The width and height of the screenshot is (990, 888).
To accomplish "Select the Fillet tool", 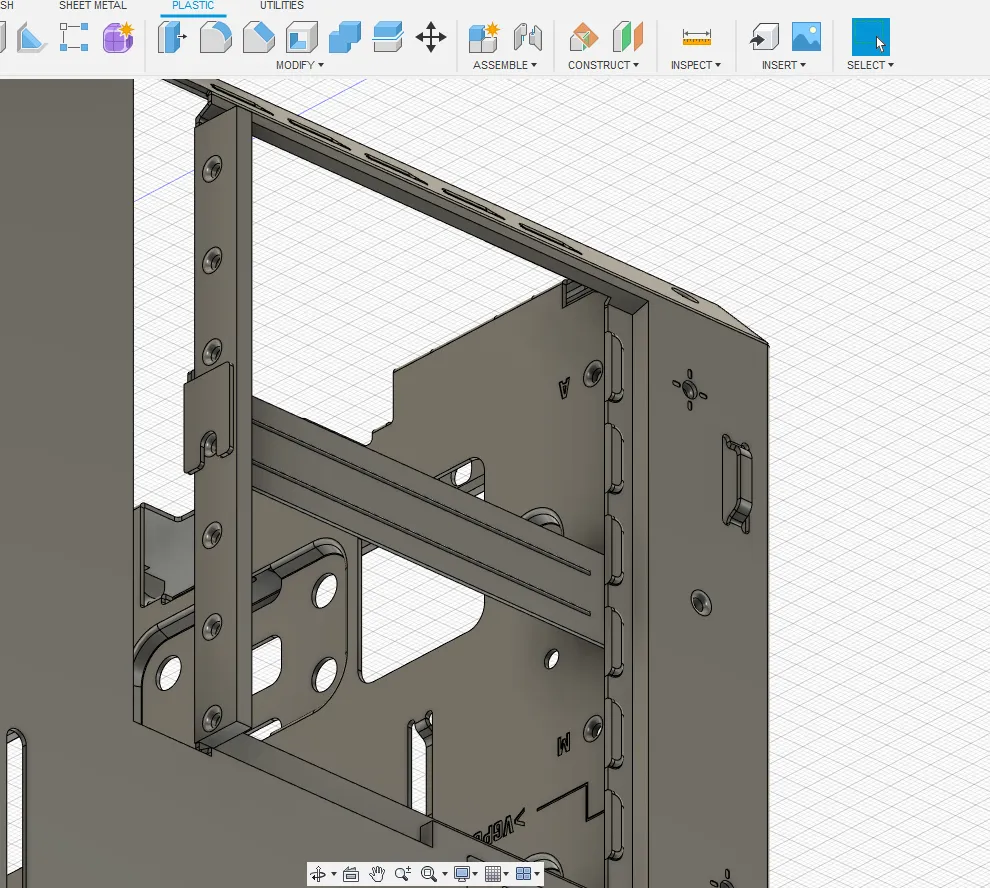I will point(215,37).
